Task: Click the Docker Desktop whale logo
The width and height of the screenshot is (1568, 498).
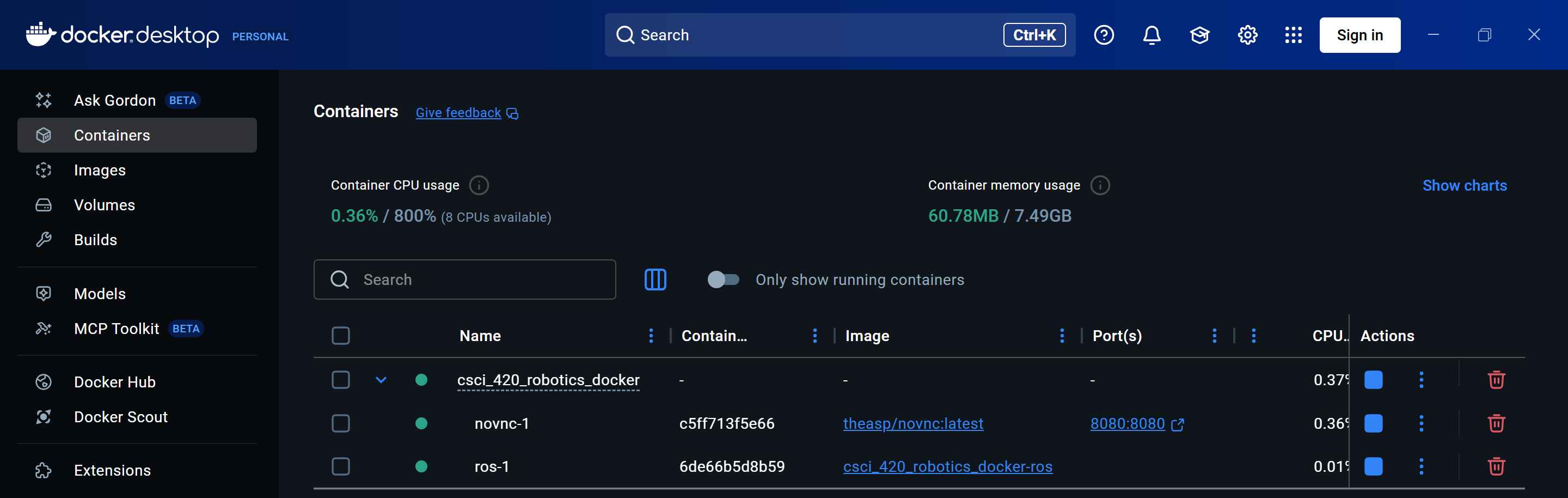Action: (x=40, y=34)
